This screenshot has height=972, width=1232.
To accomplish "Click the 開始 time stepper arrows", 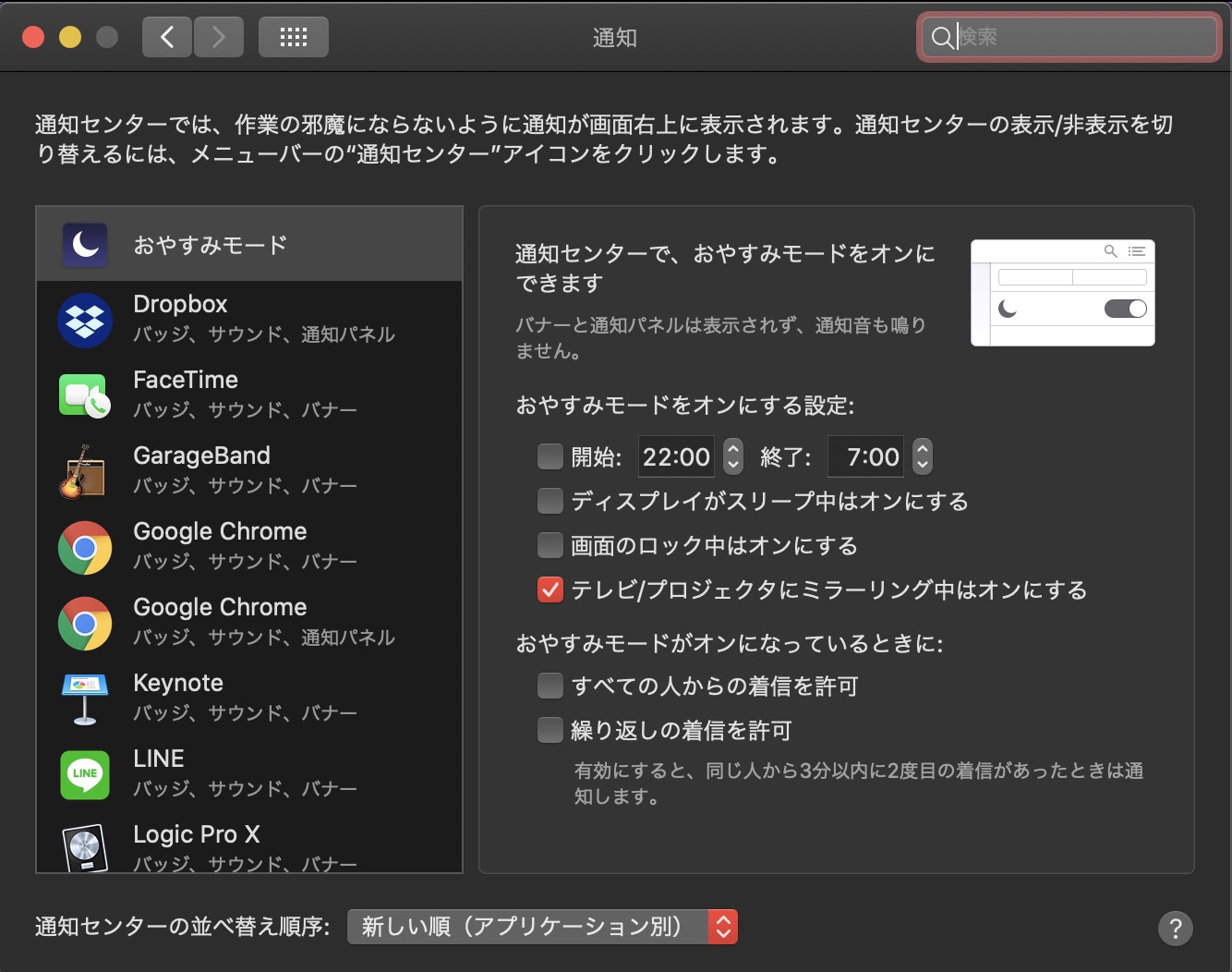I will (733, 456).
